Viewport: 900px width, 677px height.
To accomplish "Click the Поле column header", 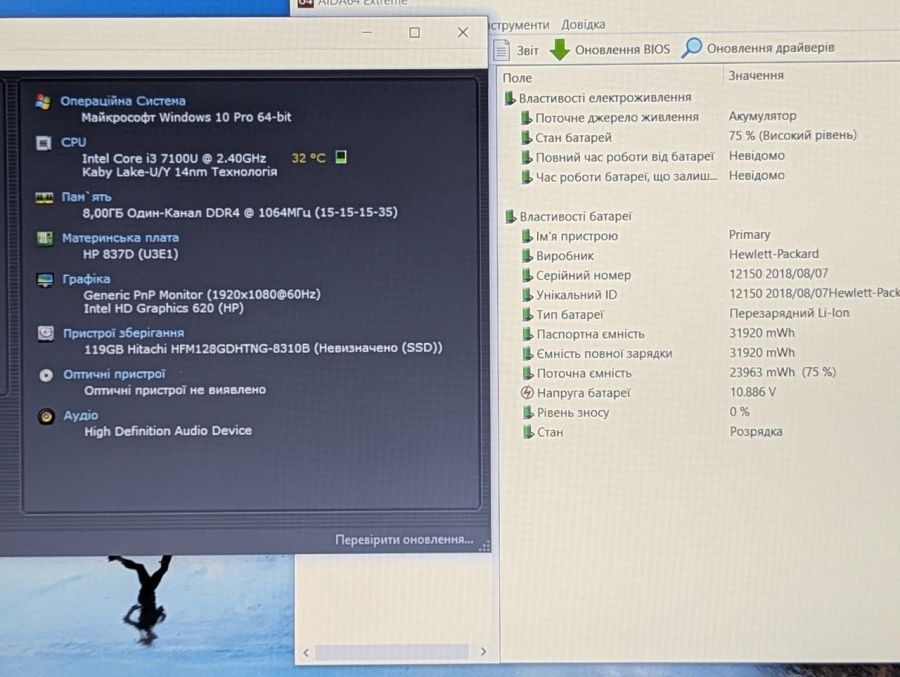I will pyautogui.click(x=517, y=78).
